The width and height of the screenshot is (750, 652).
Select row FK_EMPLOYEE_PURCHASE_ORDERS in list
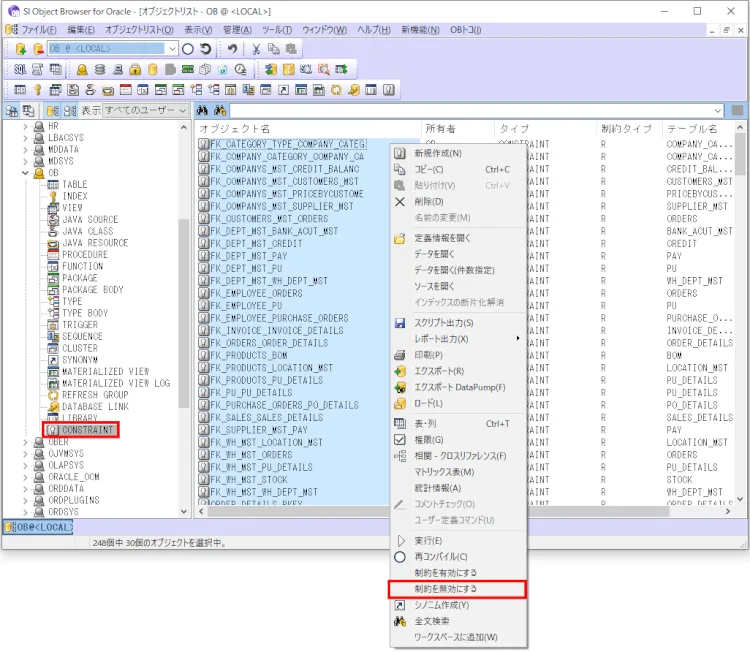click(279, 319)
